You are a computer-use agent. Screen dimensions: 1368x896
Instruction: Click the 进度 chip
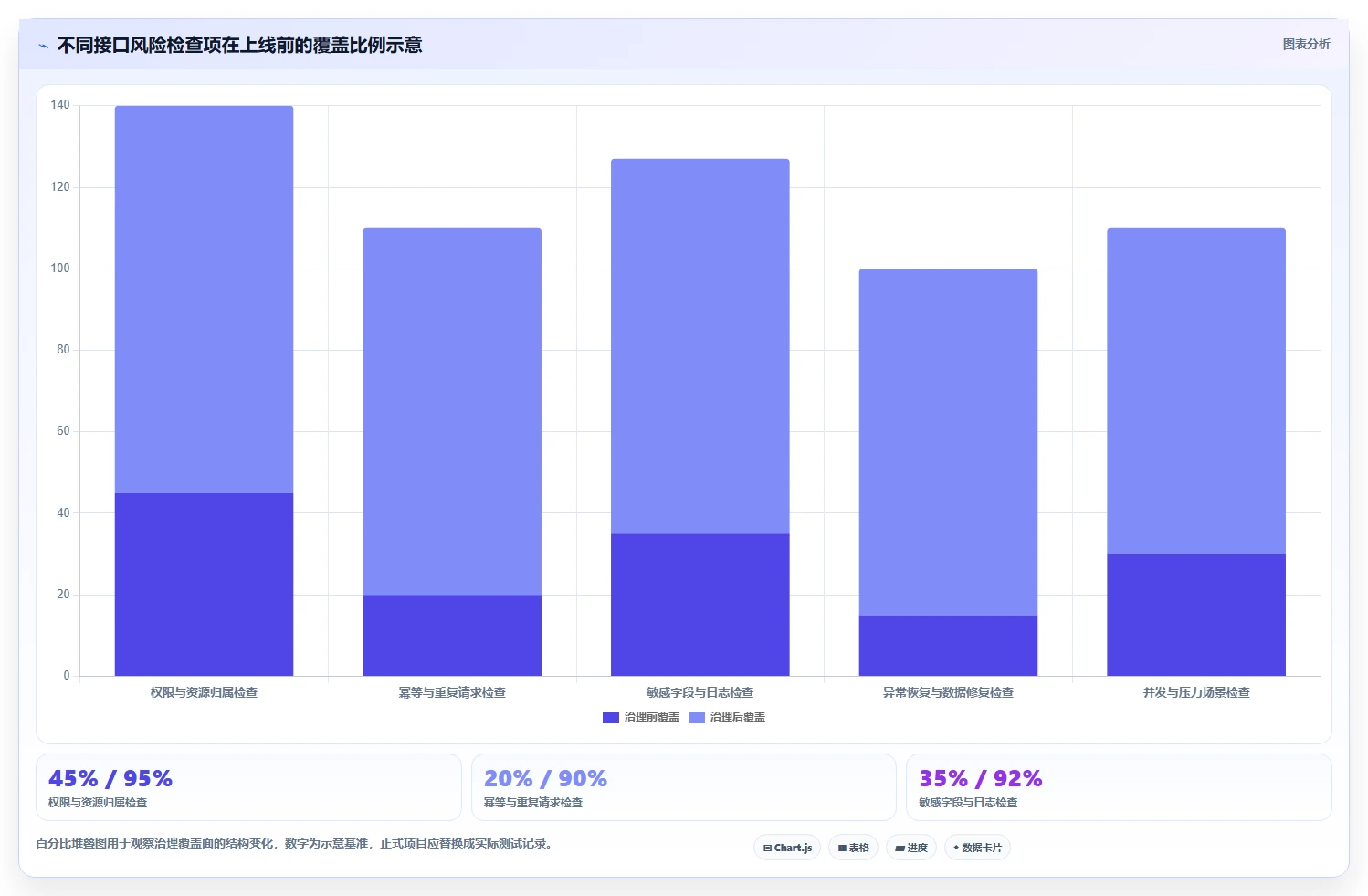[910, 848]
